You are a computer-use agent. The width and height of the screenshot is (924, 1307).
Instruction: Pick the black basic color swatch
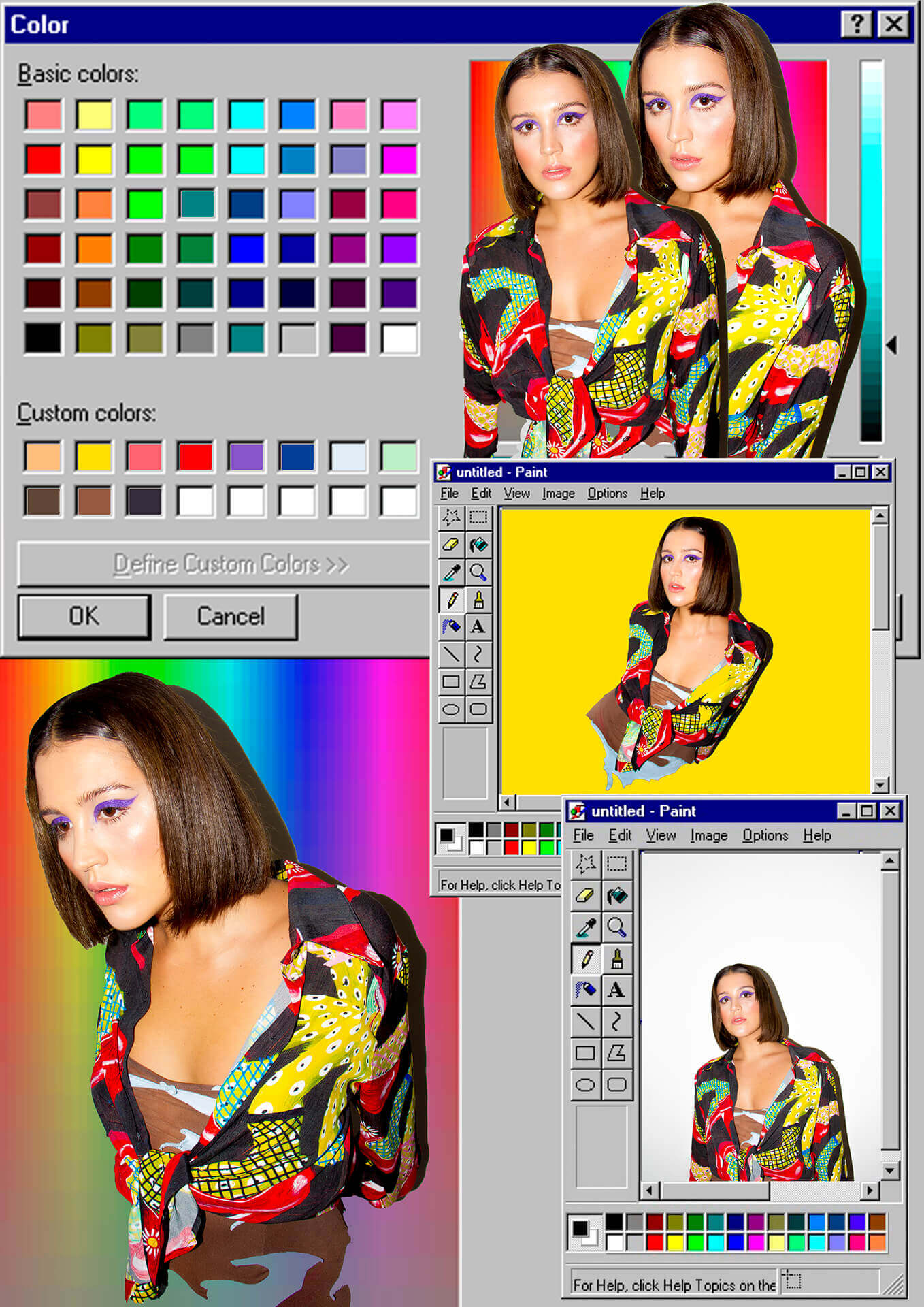pyautogui.click(x=43, y=338)
